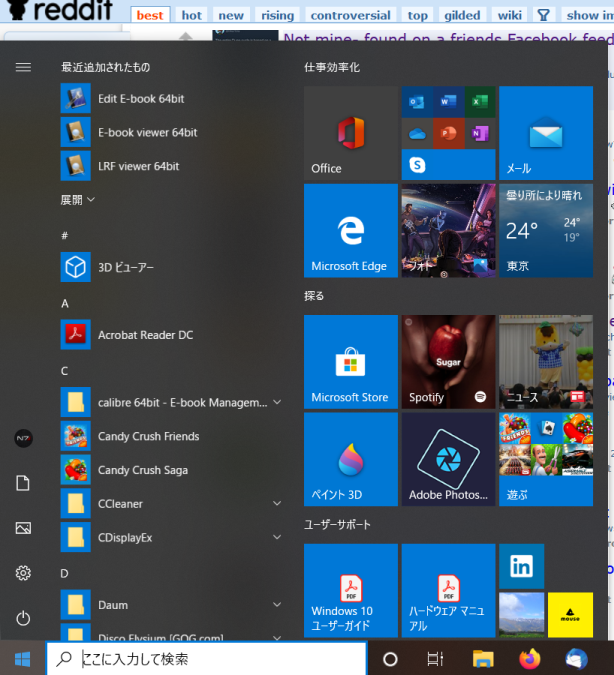The image size is (614, 675).
Task: Switch to Reddit's hot tab
Action: pyautogui.click(x=191, y=15)
